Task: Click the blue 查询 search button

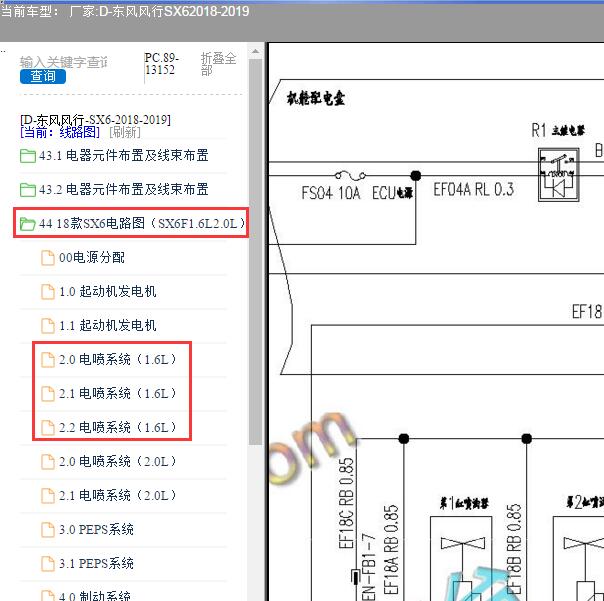Action: (43, 76)
